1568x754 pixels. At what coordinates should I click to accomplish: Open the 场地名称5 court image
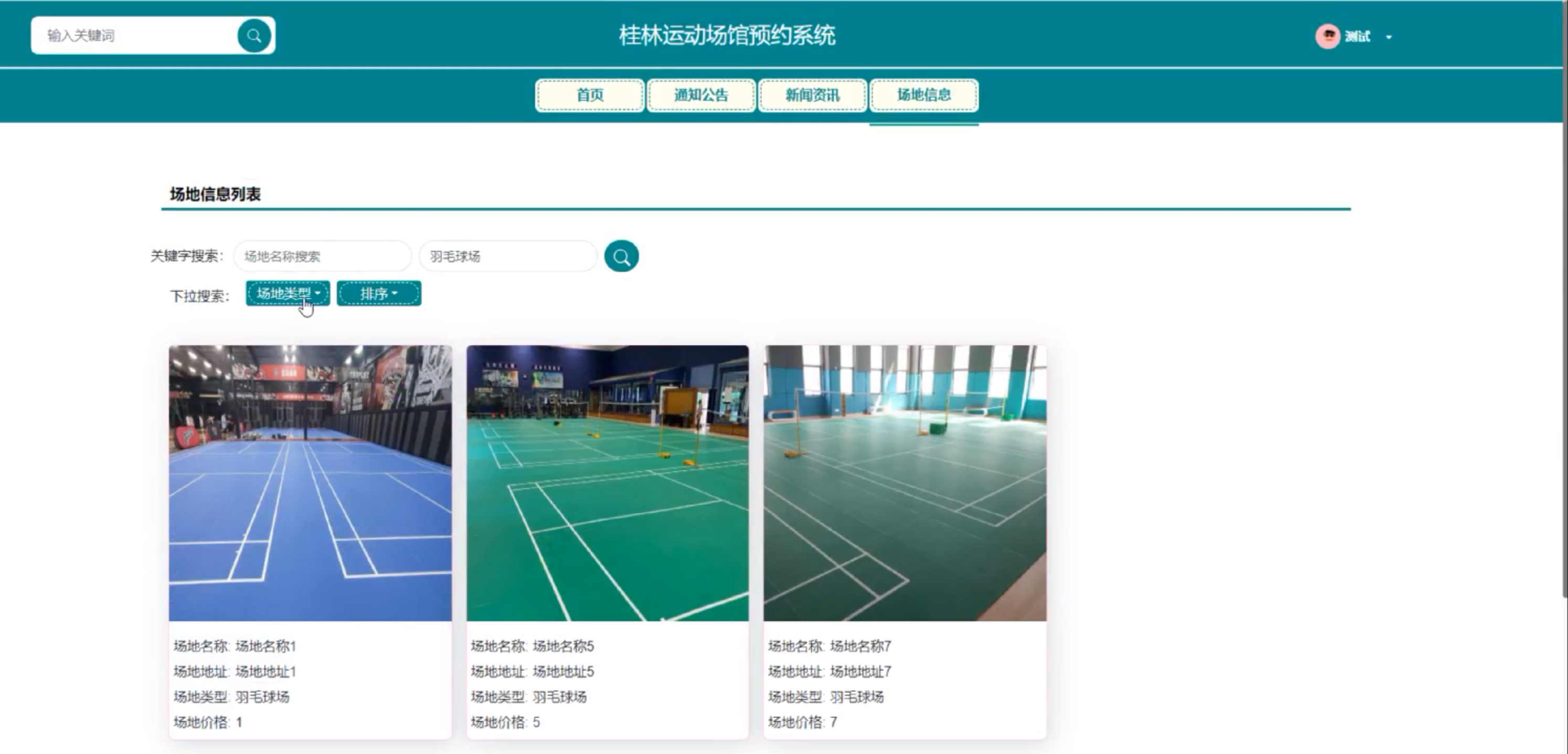pos(607,483)
